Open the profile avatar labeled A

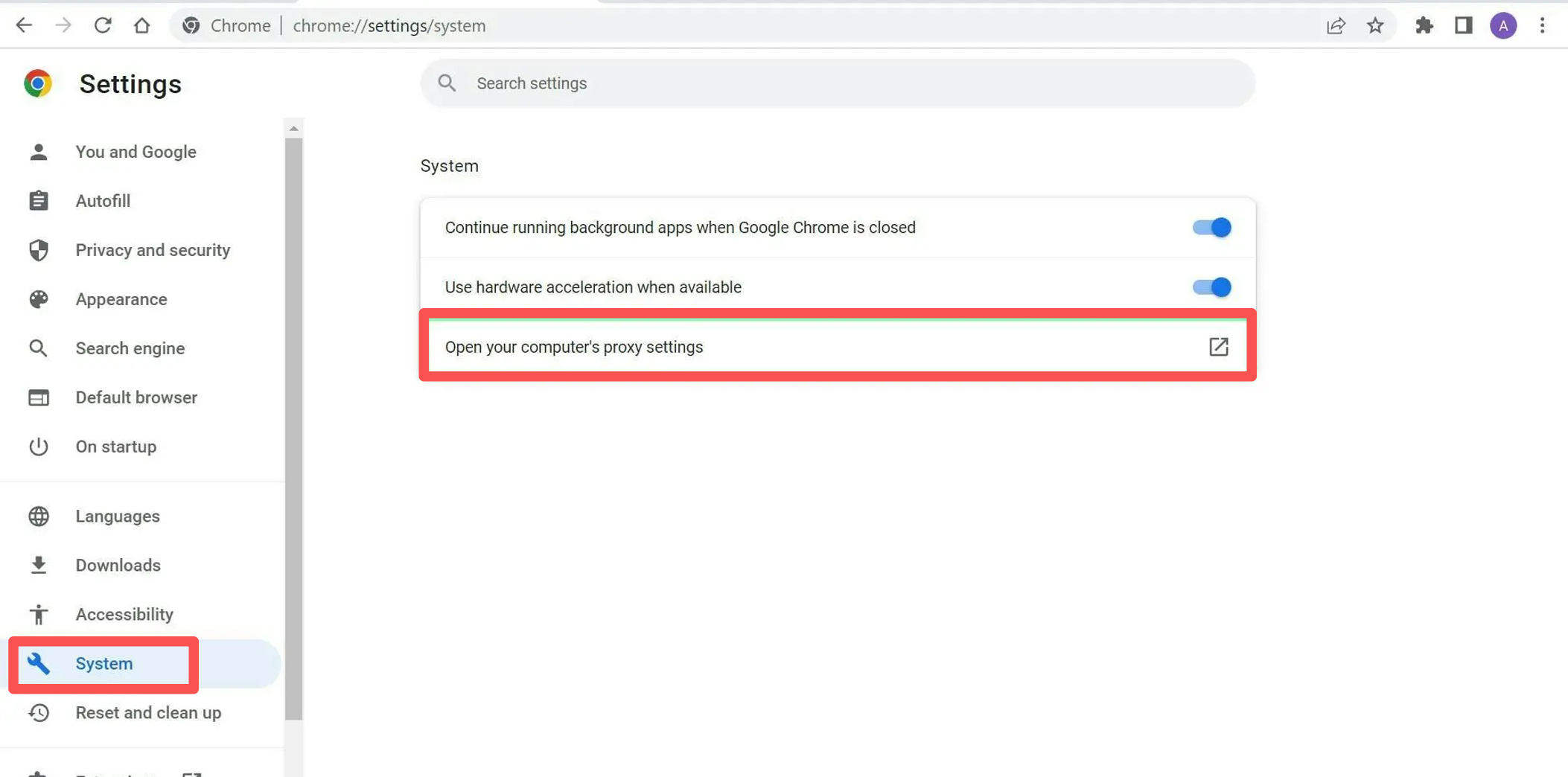pos(1503,25)
